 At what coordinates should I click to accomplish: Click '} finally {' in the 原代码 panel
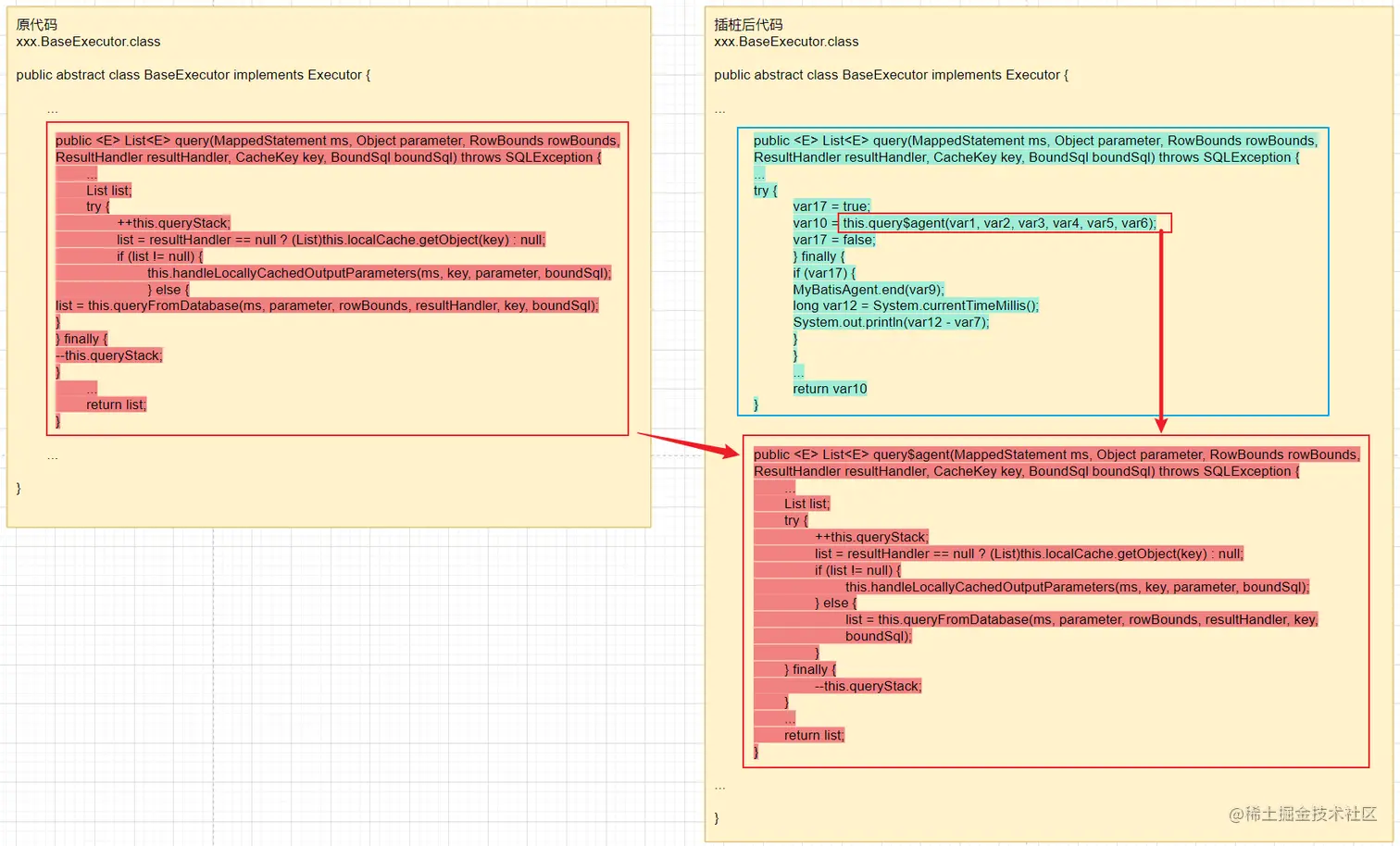[x=81, y=339]
